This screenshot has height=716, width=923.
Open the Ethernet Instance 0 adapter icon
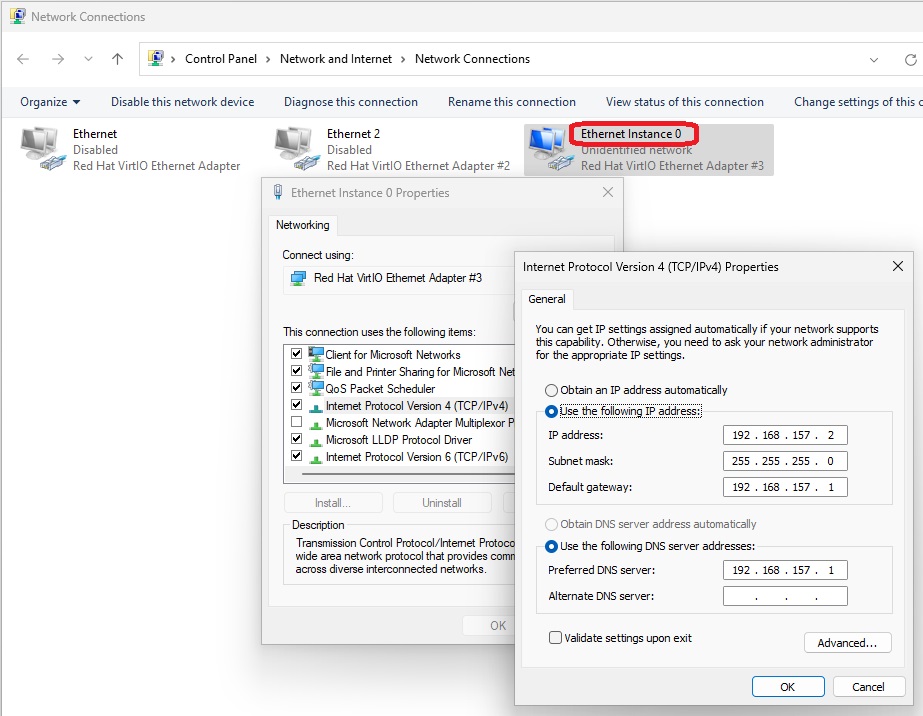pyautogui.click(x=548, y=145)
